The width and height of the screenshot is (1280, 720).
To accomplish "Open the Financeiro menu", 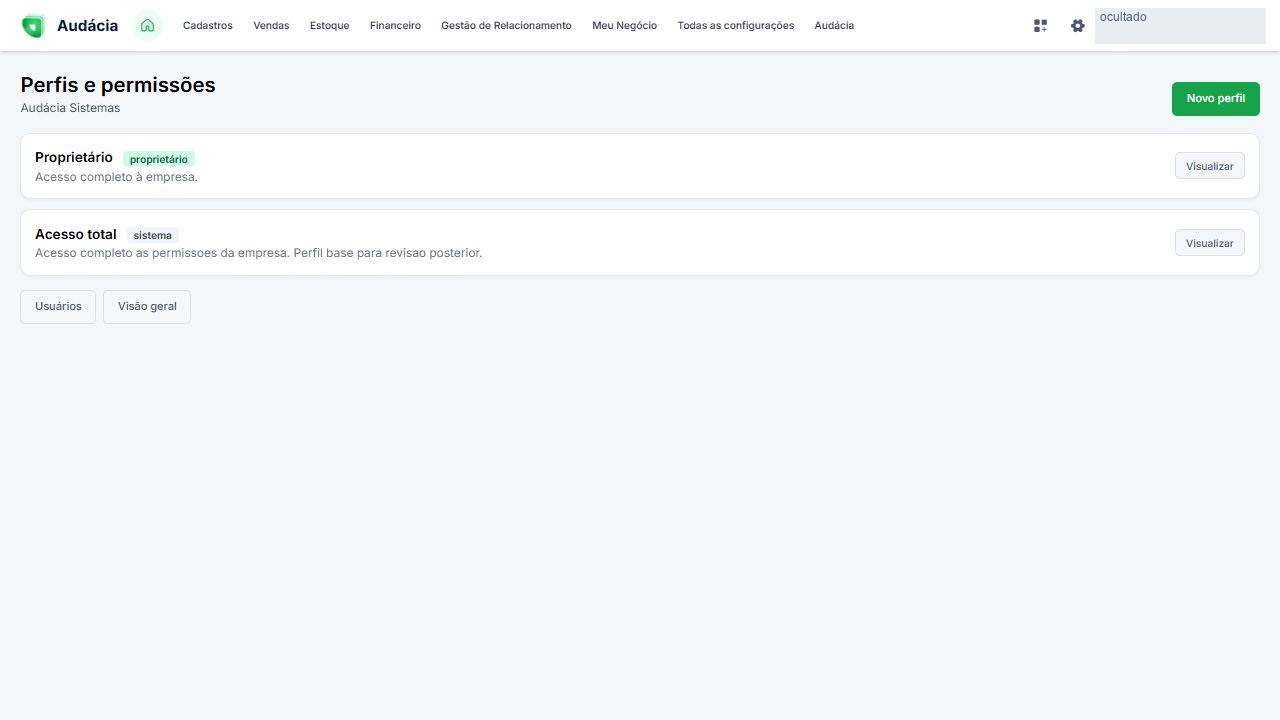I will (395, 26).
